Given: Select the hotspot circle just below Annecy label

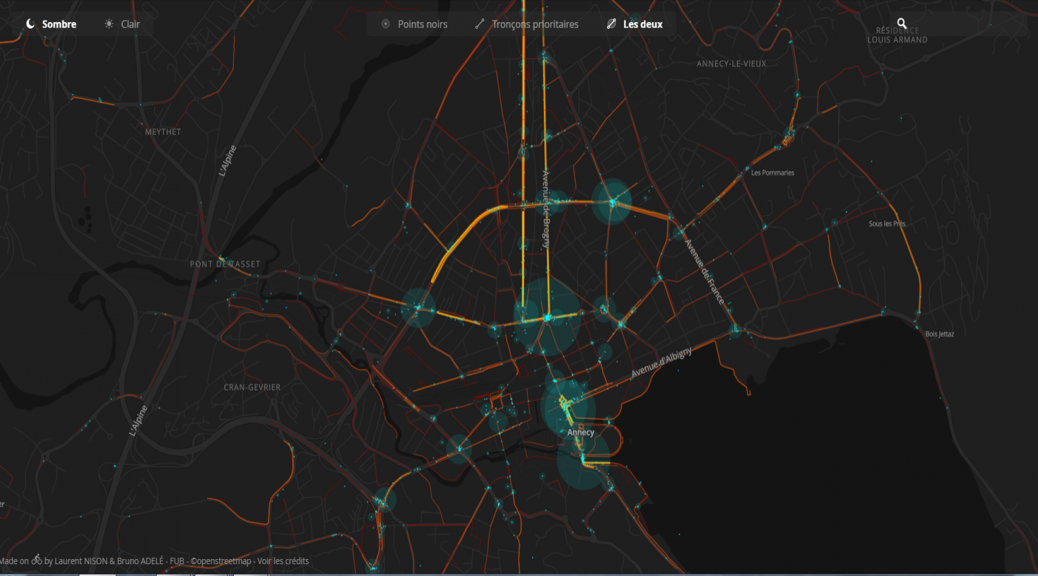Looking at the screenshot, I should 583,460.
